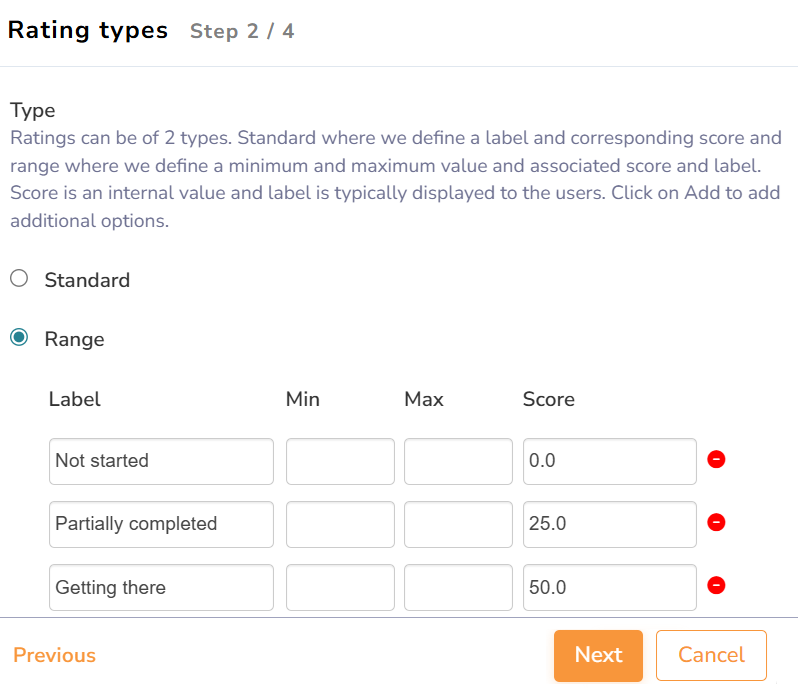This screenshot has height=688, width=798.
Task: Edit the score field showing 0.0
Action: [609, 461]
